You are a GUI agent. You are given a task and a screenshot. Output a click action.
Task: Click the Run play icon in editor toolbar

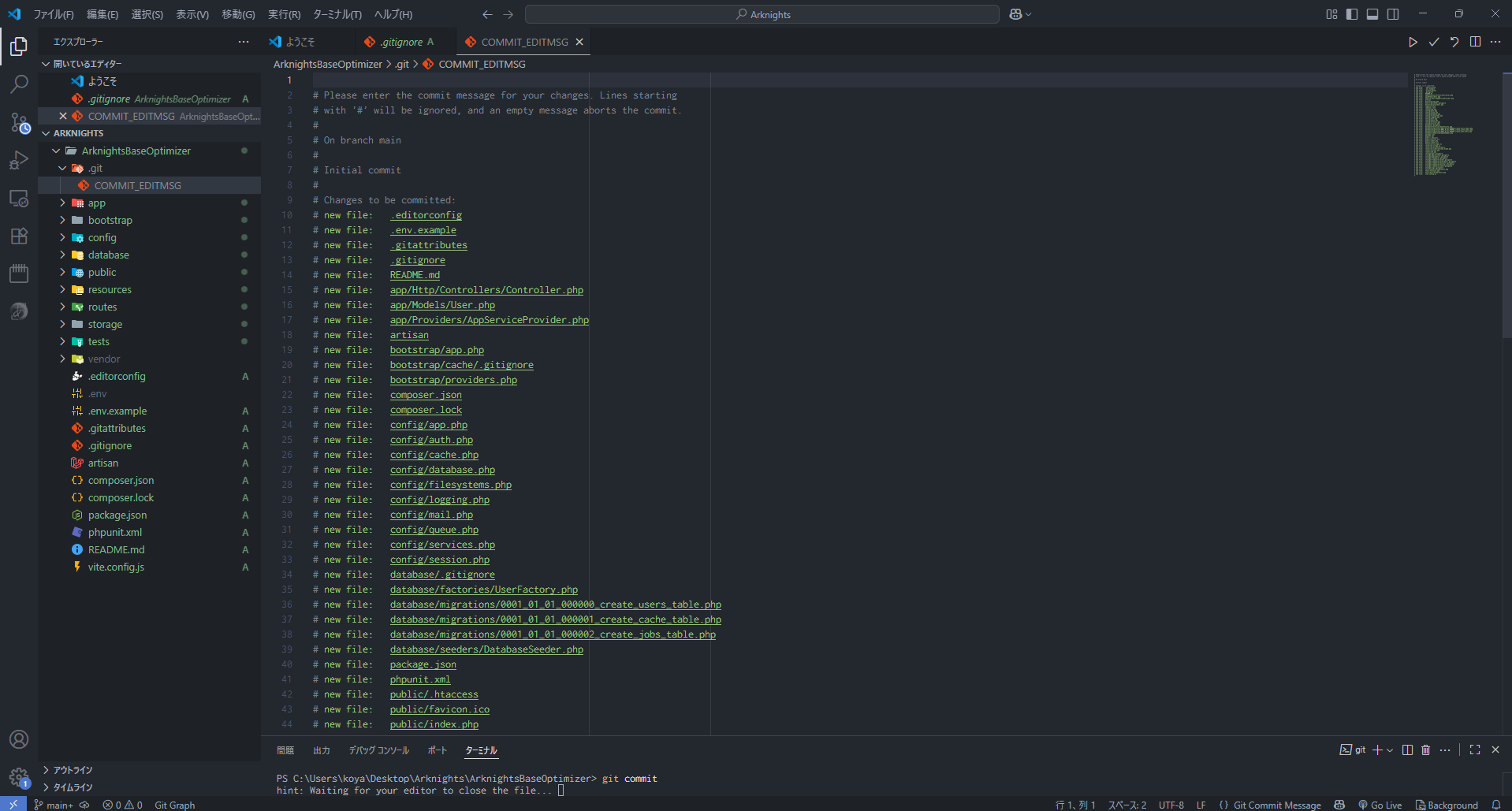(1413, 42)
